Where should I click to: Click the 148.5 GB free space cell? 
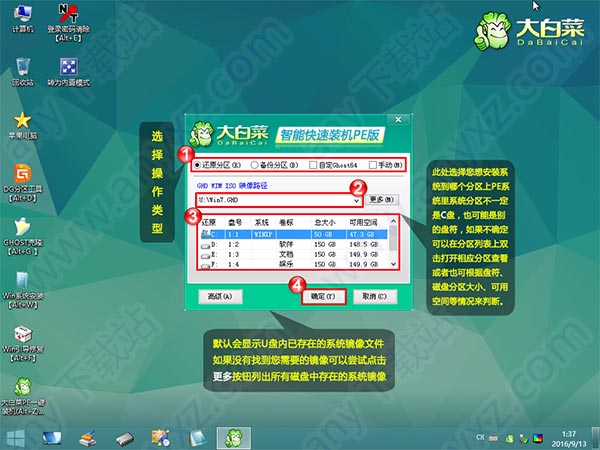pyautogui.click(x=364, y=244)
